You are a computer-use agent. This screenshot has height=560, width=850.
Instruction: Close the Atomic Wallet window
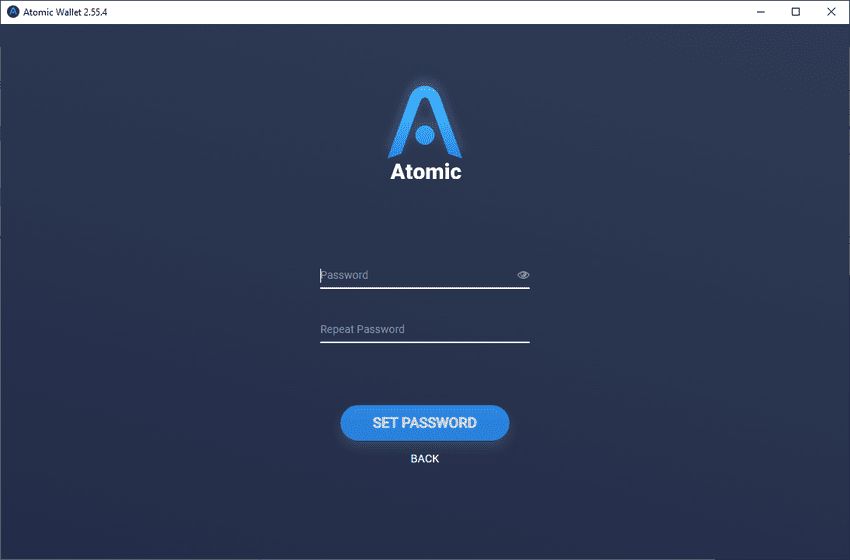coord(831,12)
